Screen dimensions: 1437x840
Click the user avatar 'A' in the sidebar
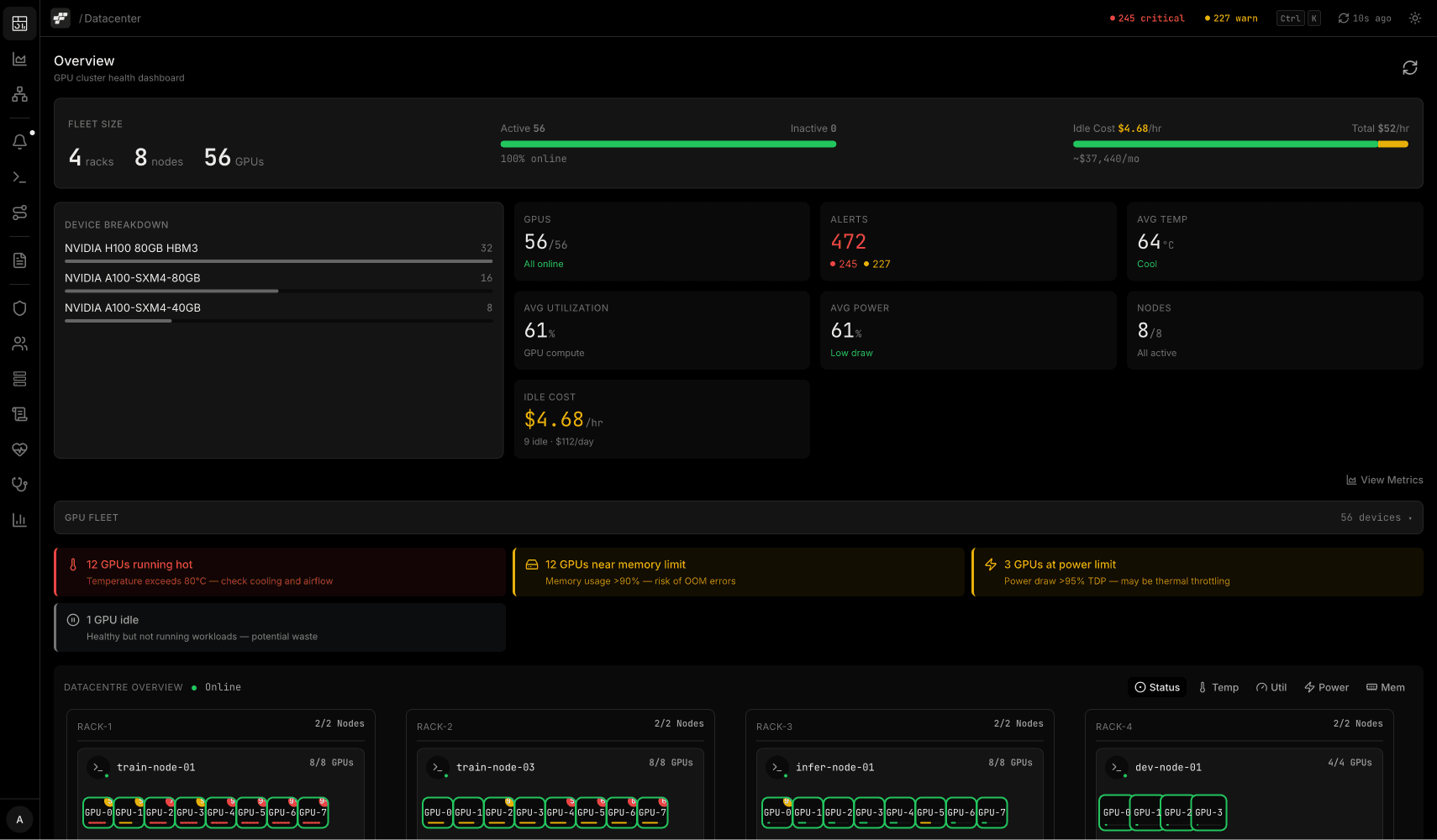pyautogui.click(x=19, y=819)
